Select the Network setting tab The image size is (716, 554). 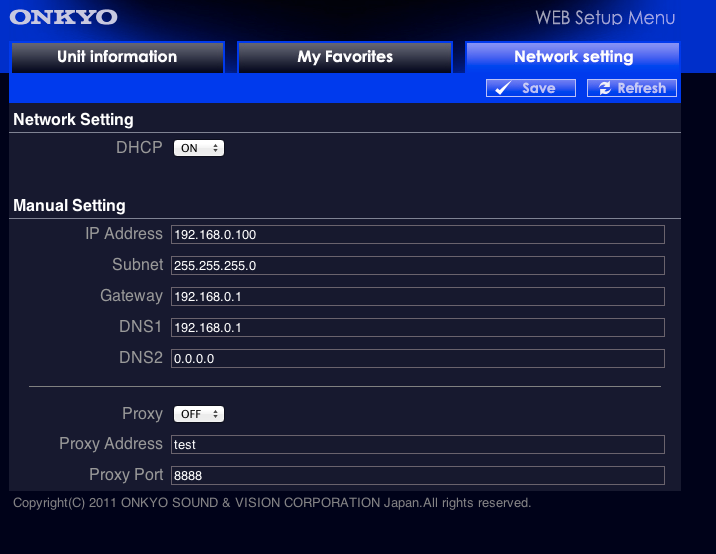click(x=573, y=56)
